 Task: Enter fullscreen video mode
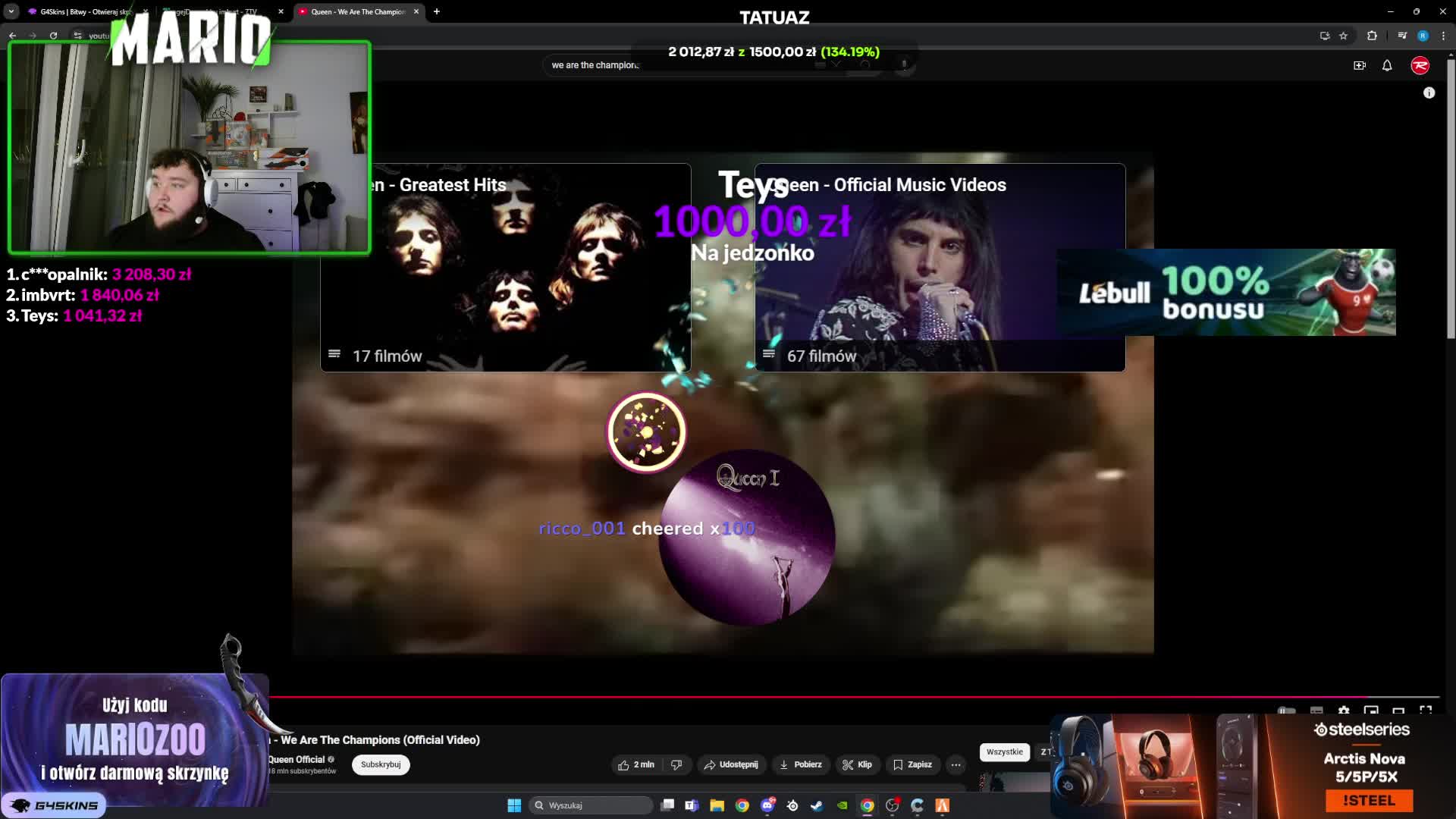1426,711
